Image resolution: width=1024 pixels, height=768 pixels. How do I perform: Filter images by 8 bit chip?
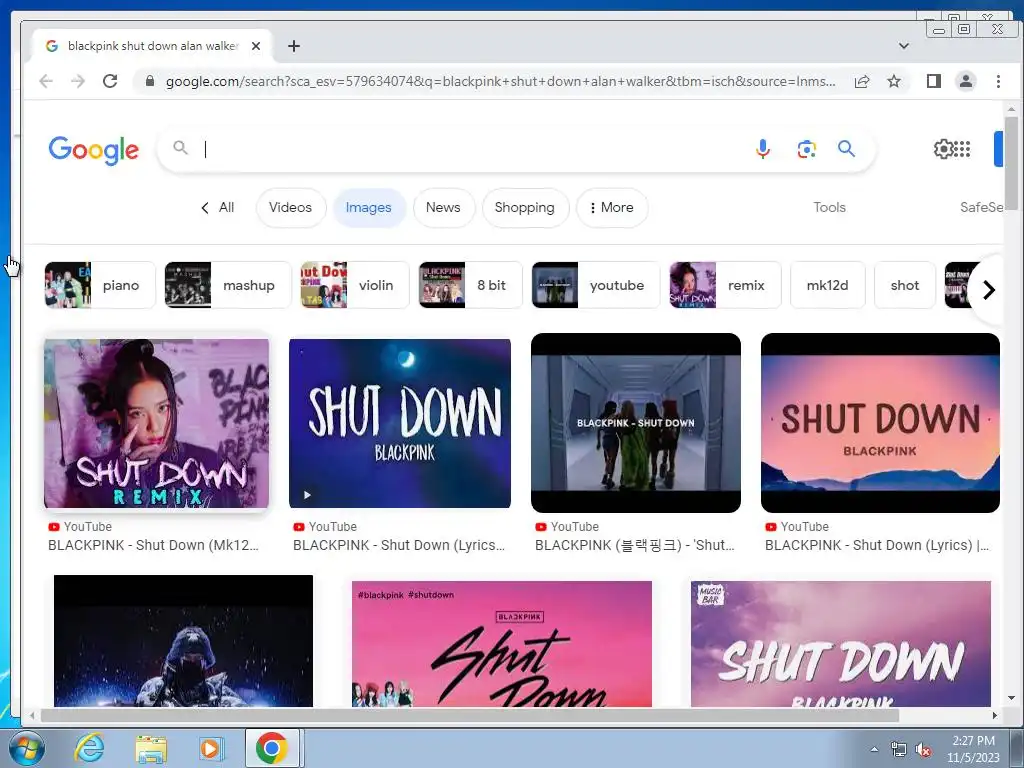click(x=470, y=285)
